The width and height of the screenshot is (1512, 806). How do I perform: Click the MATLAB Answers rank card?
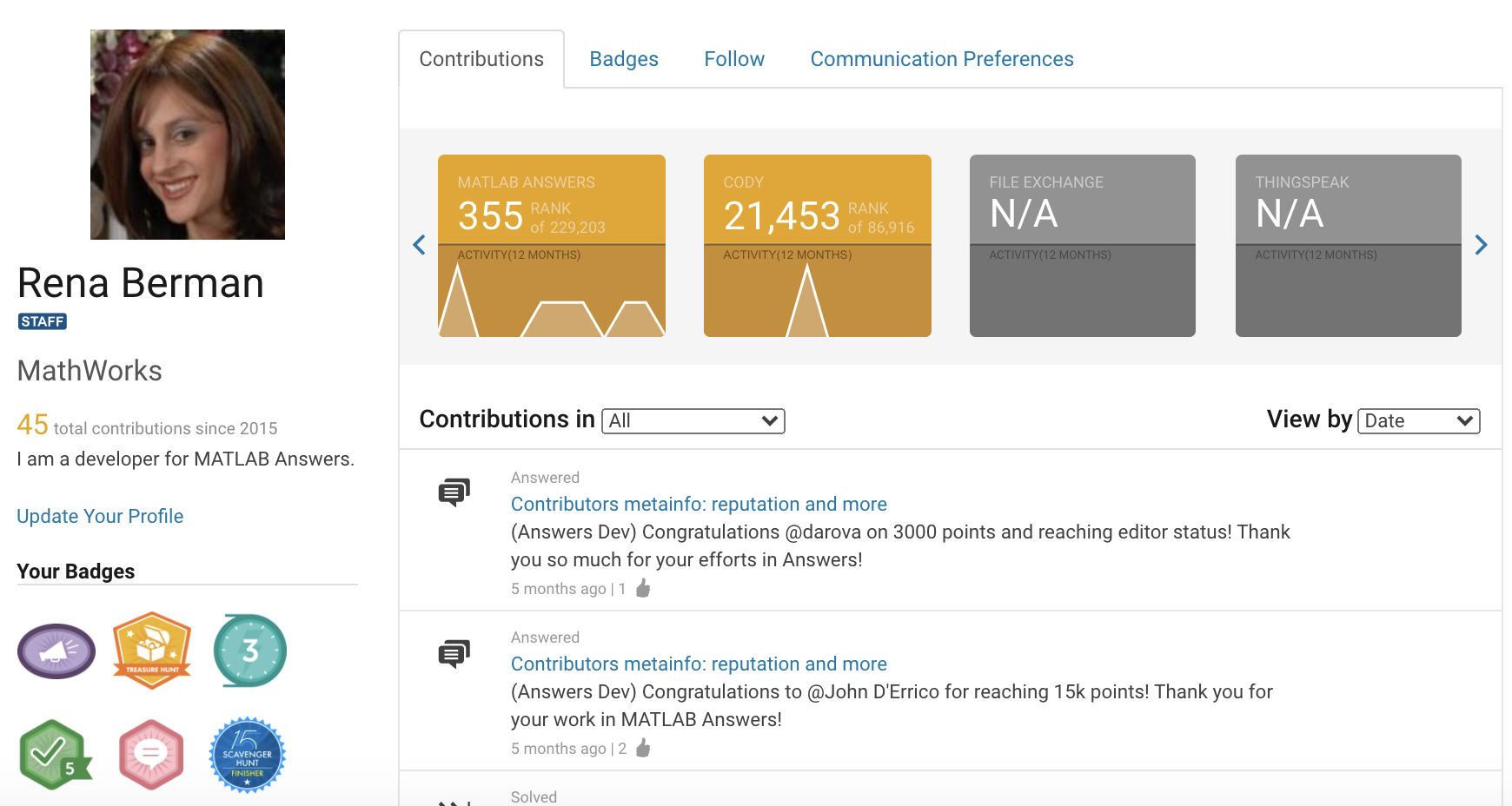pyautogui.click(x=551, y=245)
